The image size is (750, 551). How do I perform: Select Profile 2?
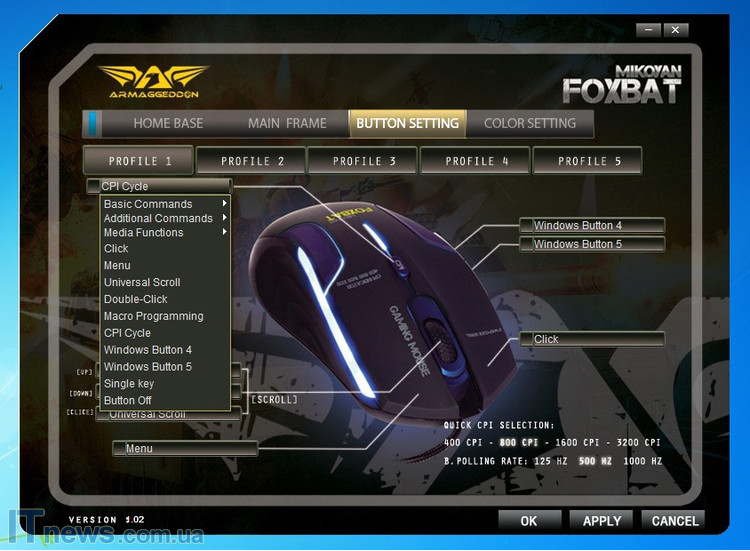[x=252, y=161]
